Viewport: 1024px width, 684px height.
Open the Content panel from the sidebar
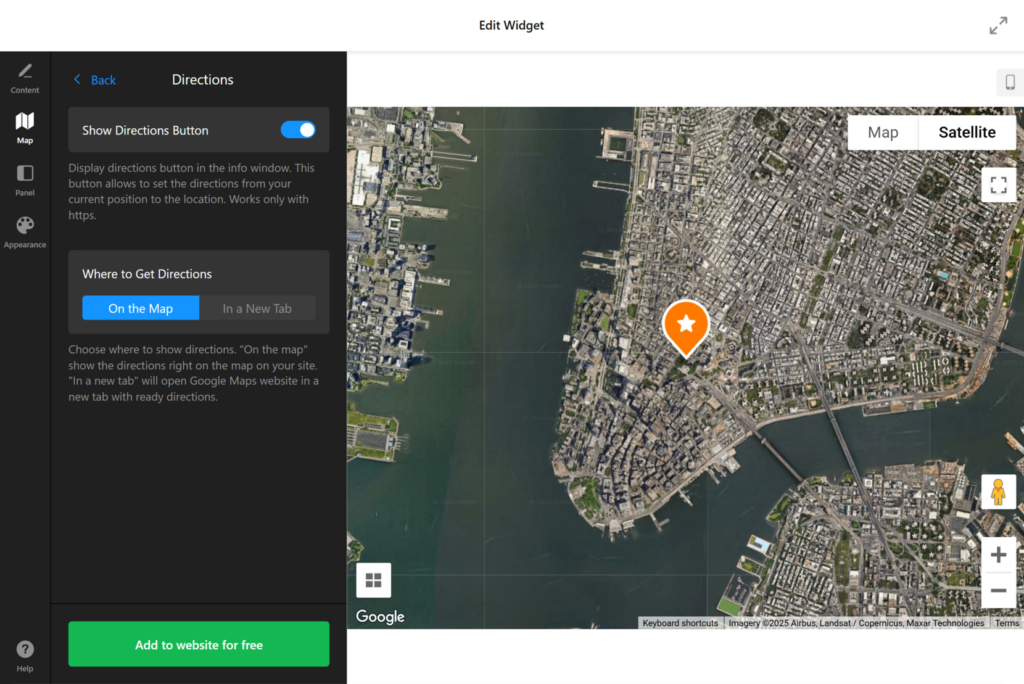tap(24, 75)
